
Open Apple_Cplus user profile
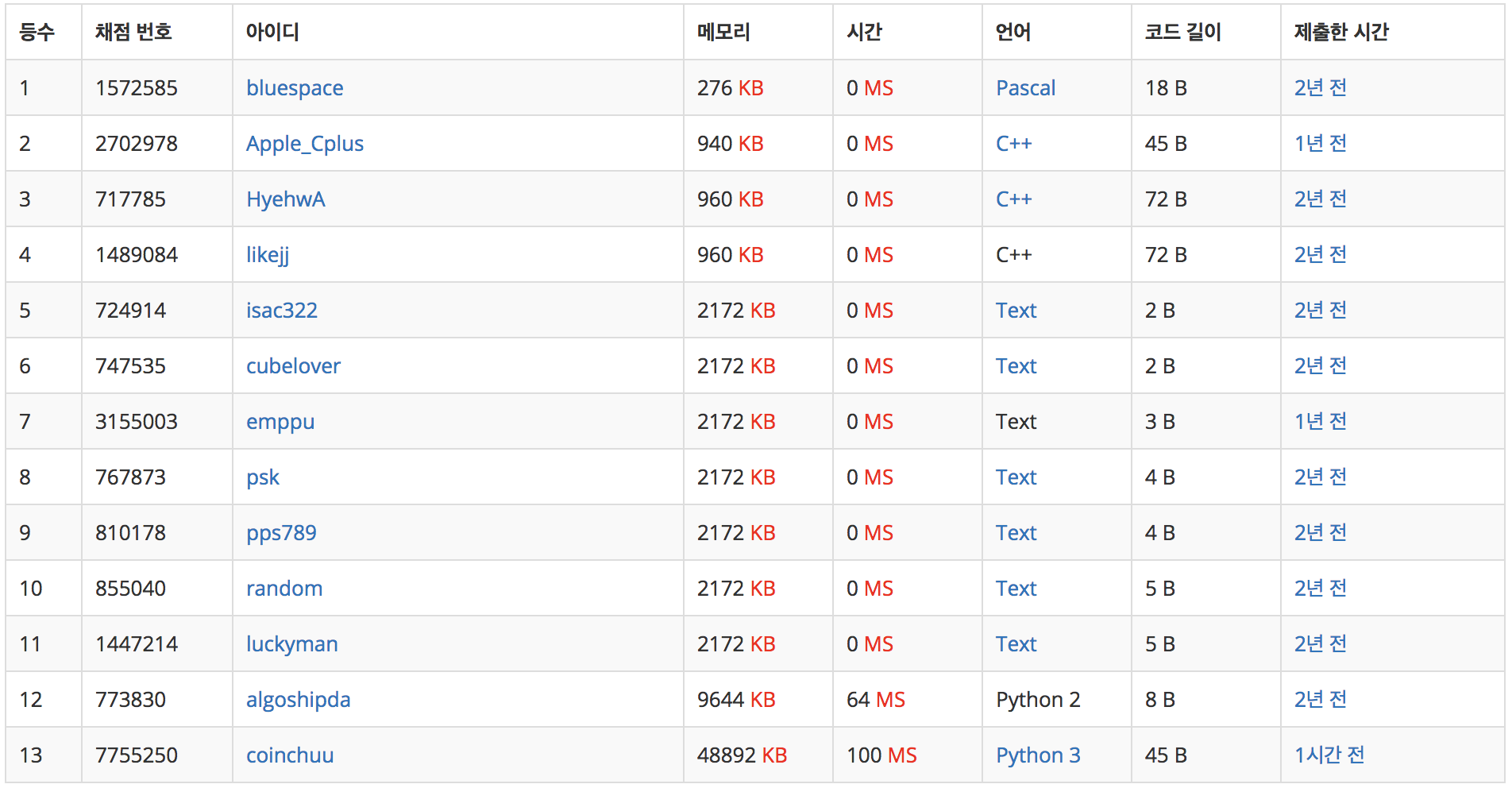click(x=305, y=144)
